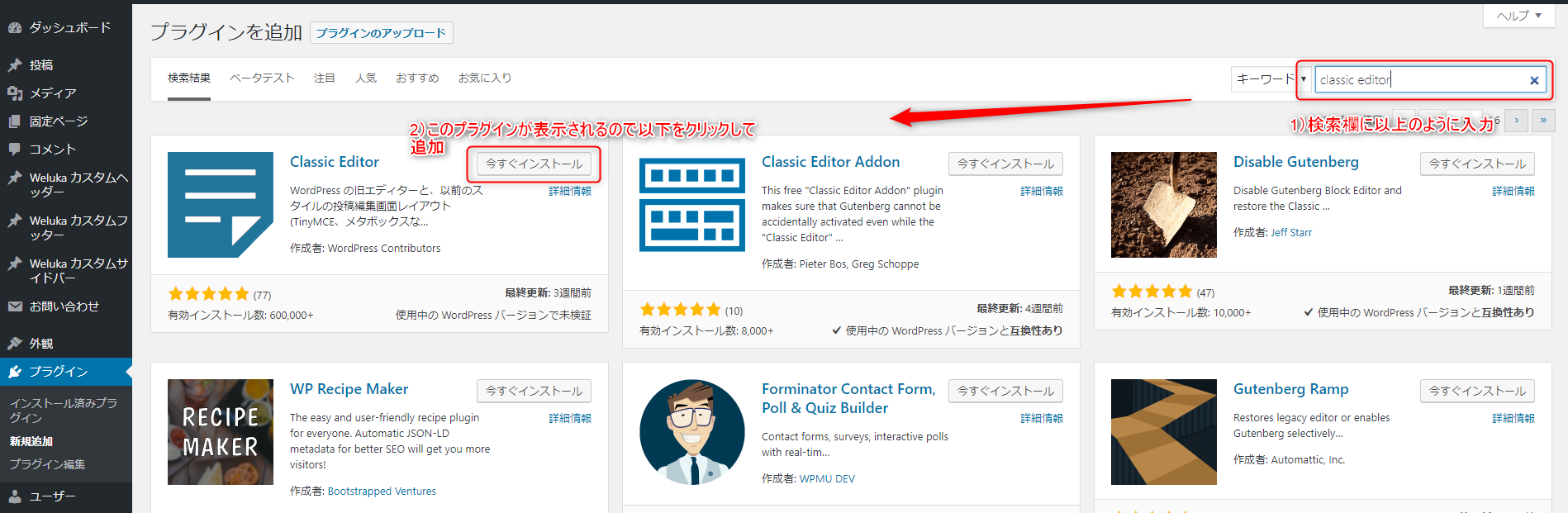Switch to the ベータテスト tab
1568x513 pixels.
click(262, 78)
